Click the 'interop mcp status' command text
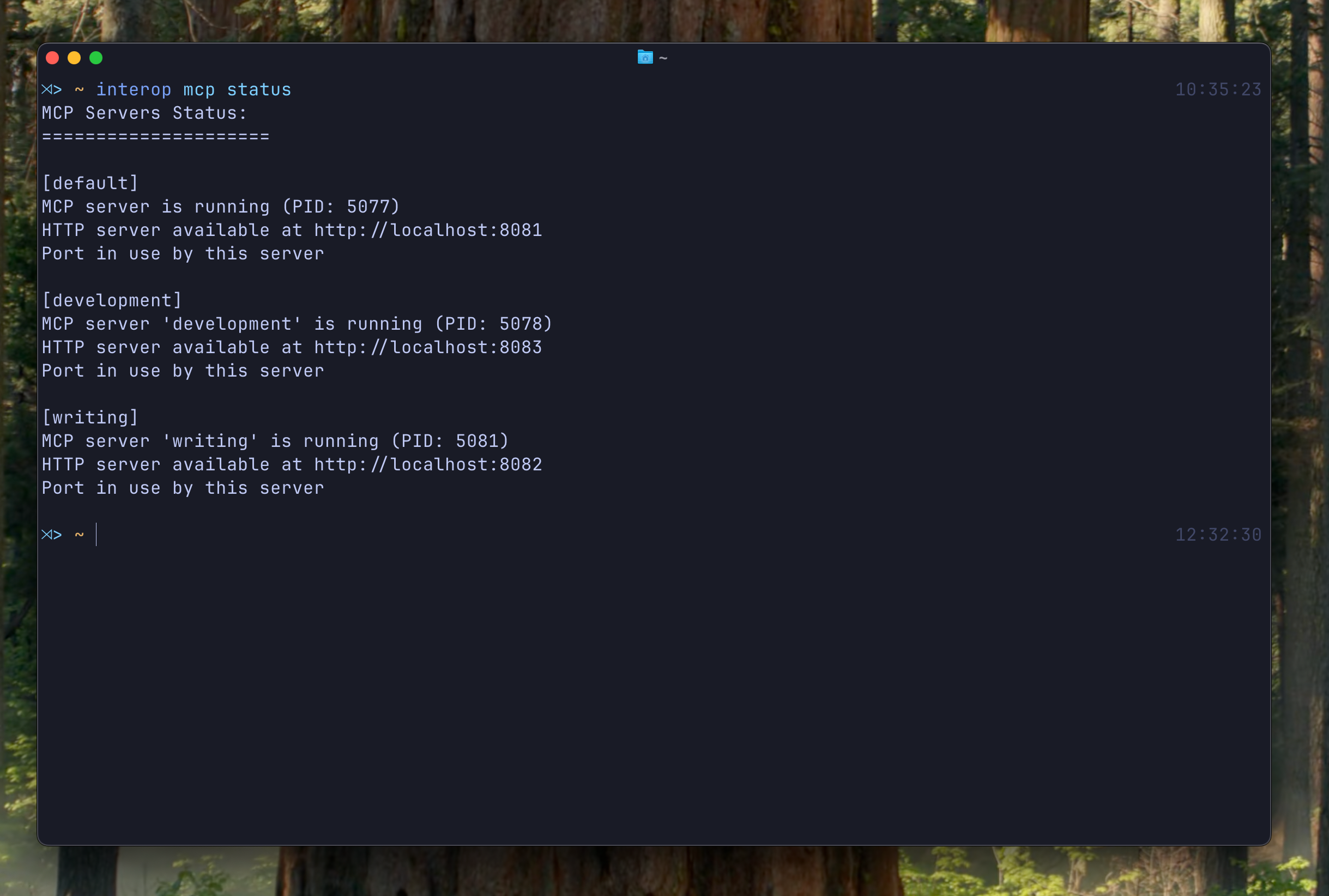 194,90
